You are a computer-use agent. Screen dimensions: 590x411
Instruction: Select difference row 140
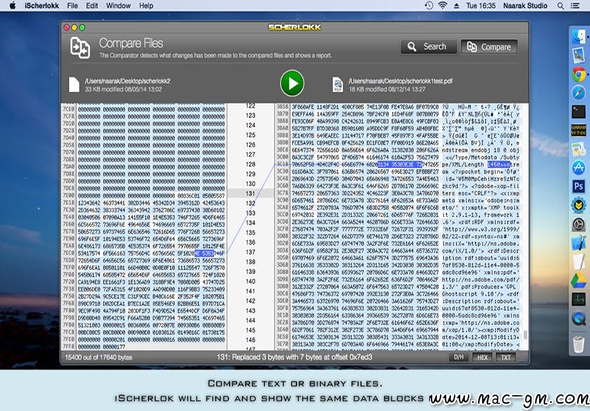point(251,281)
